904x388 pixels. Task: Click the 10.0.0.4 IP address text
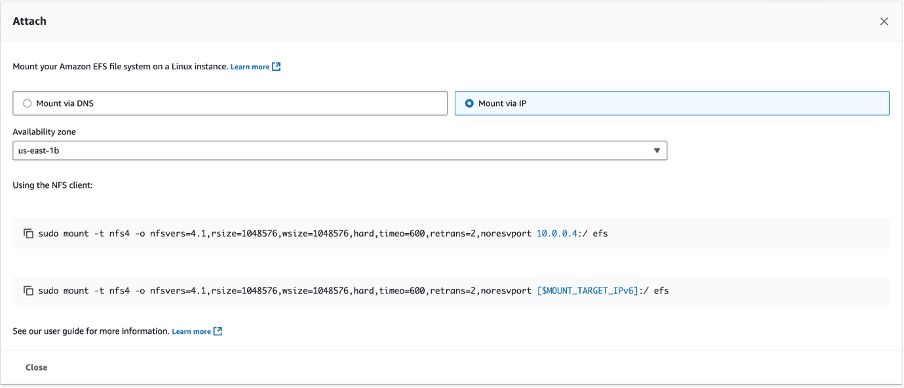point(557,233)
